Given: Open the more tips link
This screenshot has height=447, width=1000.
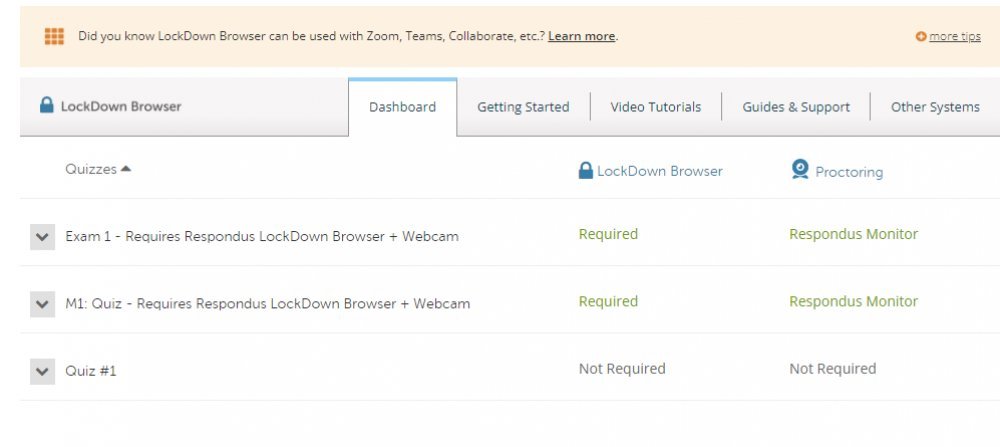Looking at the screenshot, I should pyautogui.click(x=955, y=36).
